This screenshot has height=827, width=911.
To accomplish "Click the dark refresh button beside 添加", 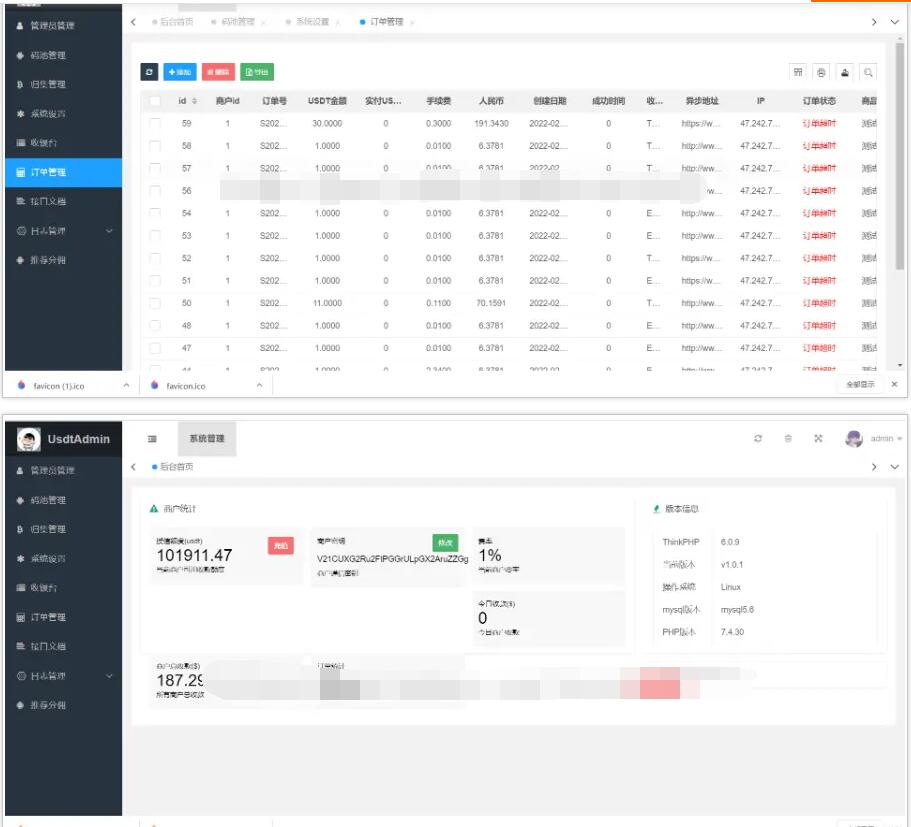I will pos(149,72).
